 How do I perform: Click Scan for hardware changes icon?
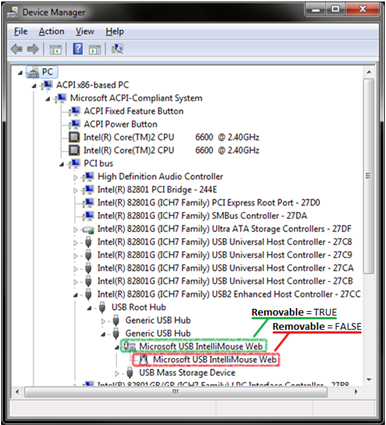tap(117, 49)
